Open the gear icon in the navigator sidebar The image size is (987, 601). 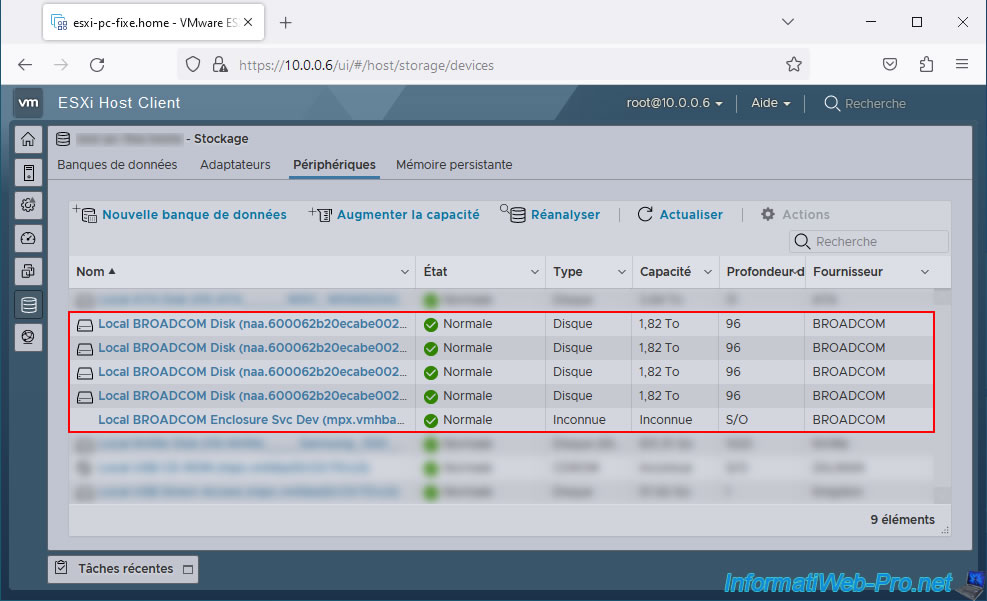pos(28,205)
